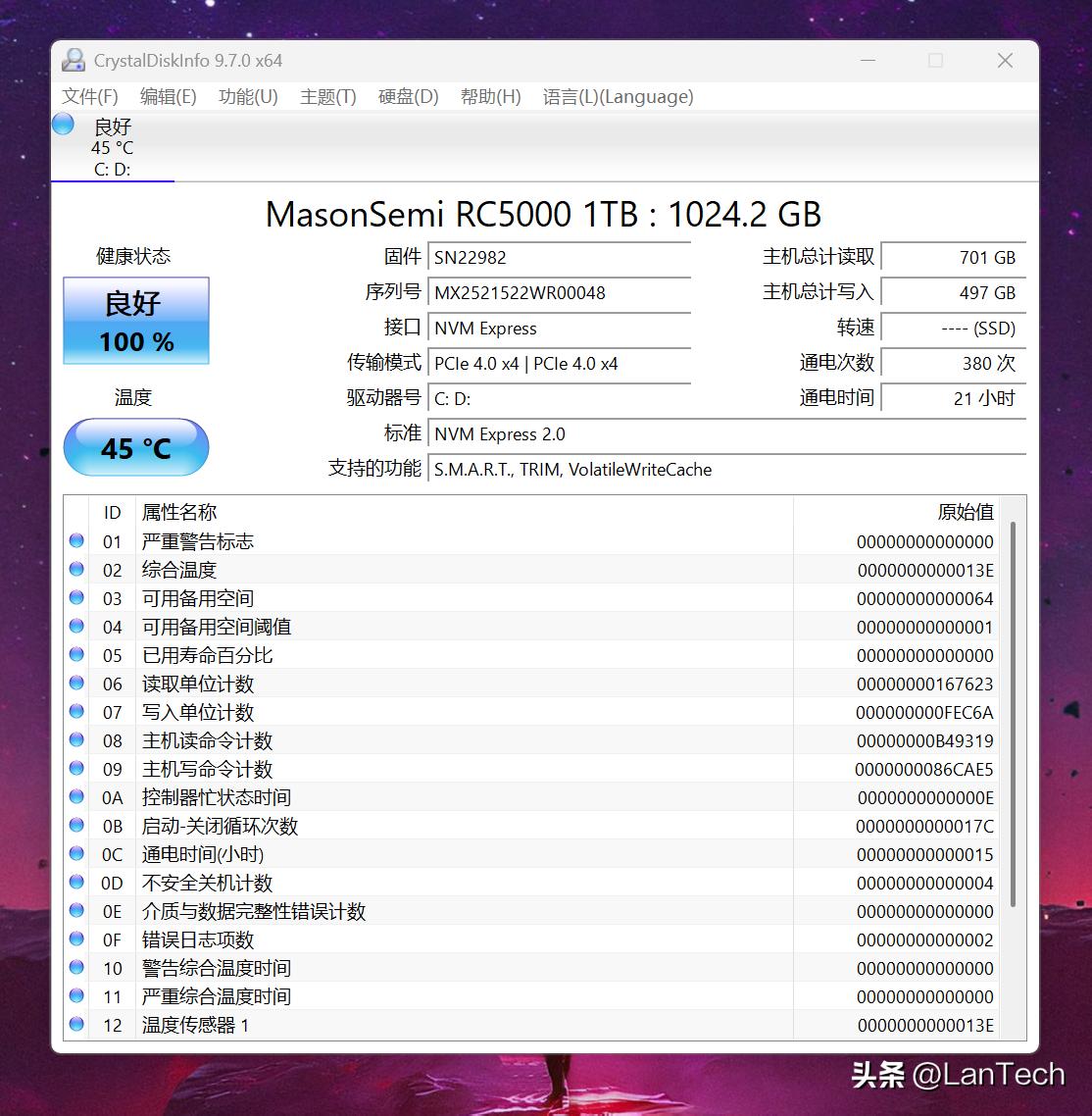Click the 良好 100 % health status button
The height and width of the screenshot is (1116, 1092).
pyautogui.click(x=136, y=321)
